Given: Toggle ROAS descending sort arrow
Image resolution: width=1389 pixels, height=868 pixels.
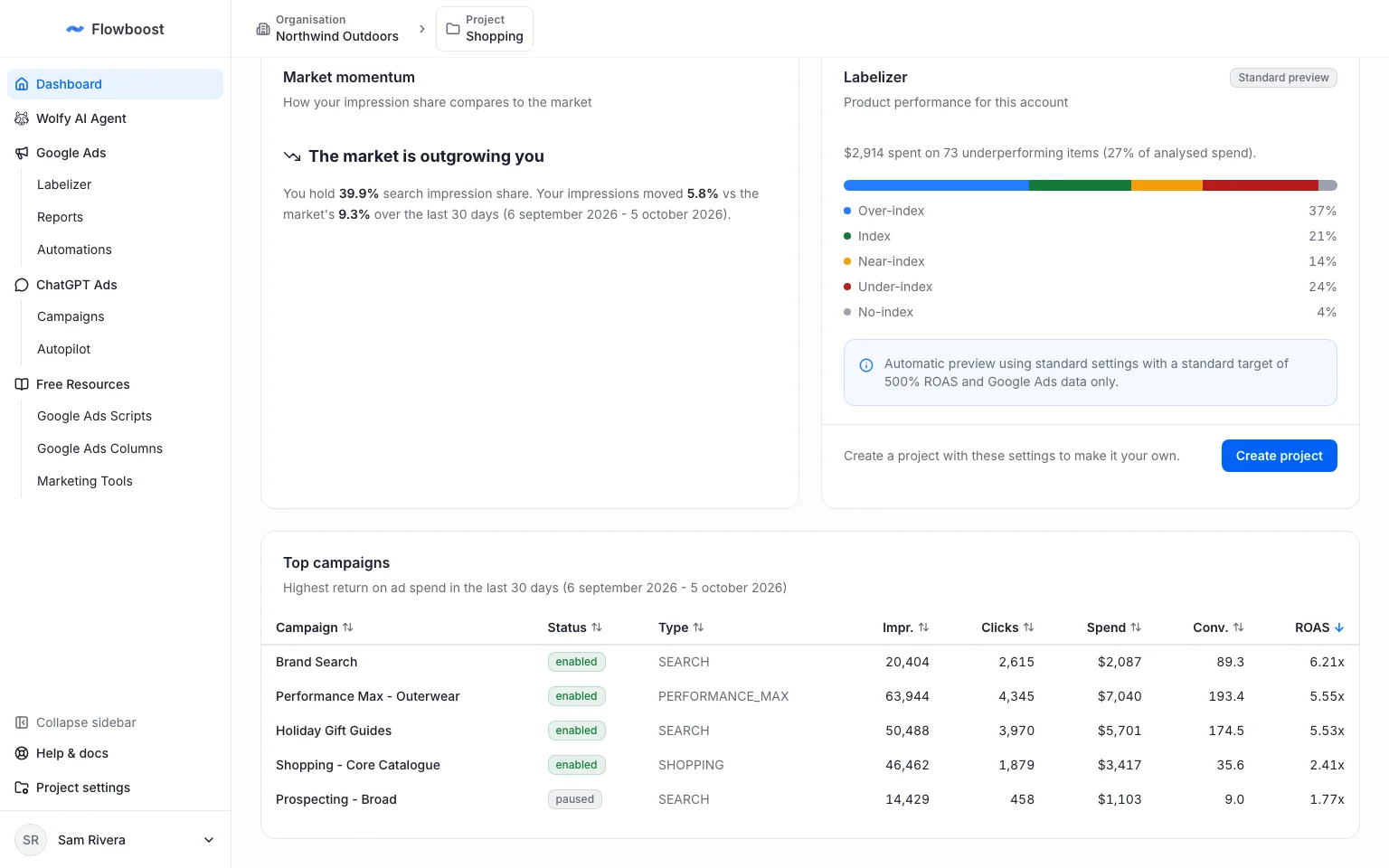Looking at the screenshot, I should coord(1339,627).
